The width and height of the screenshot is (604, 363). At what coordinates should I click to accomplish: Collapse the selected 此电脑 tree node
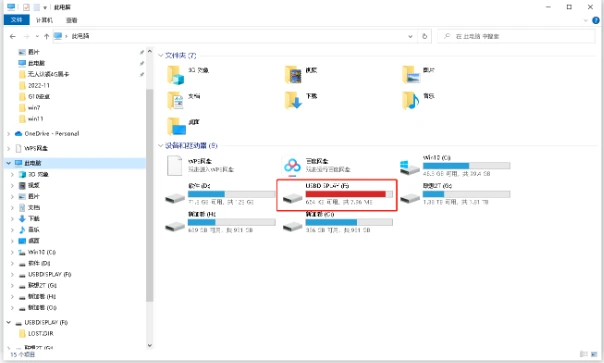[8, 163]
